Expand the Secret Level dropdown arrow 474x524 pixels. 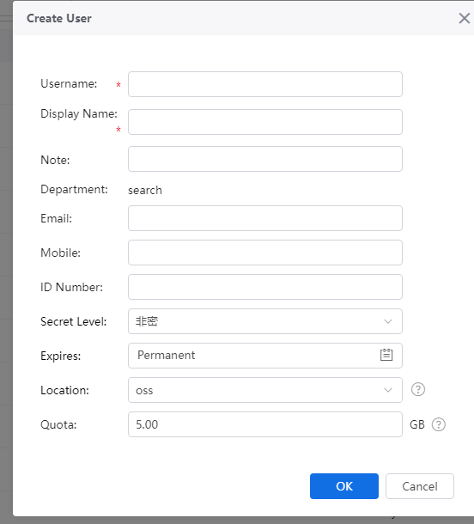tap(388, 321)
